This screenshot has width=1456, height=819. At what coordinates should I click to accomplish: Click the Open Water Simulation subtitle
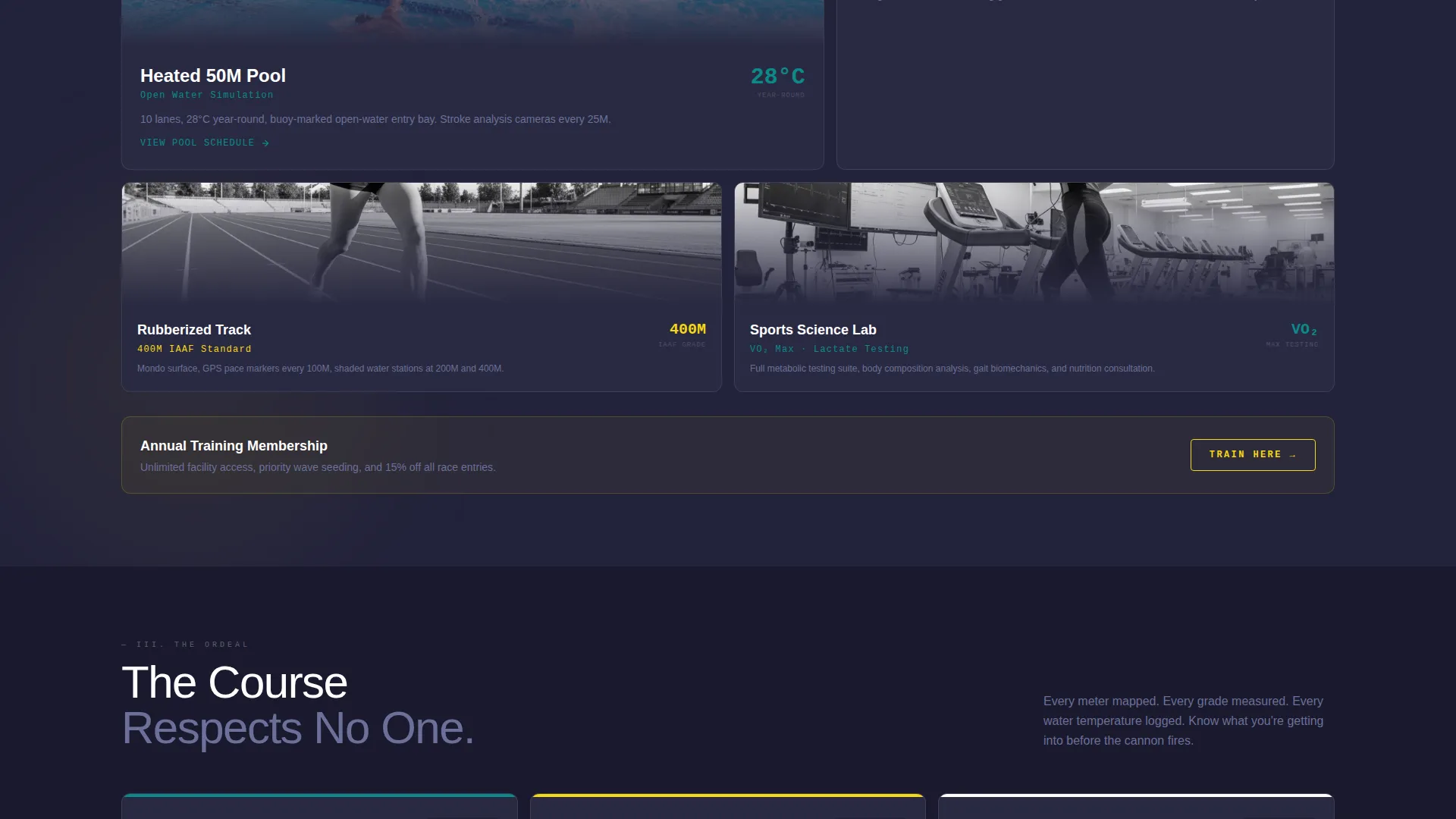point(207,95)
